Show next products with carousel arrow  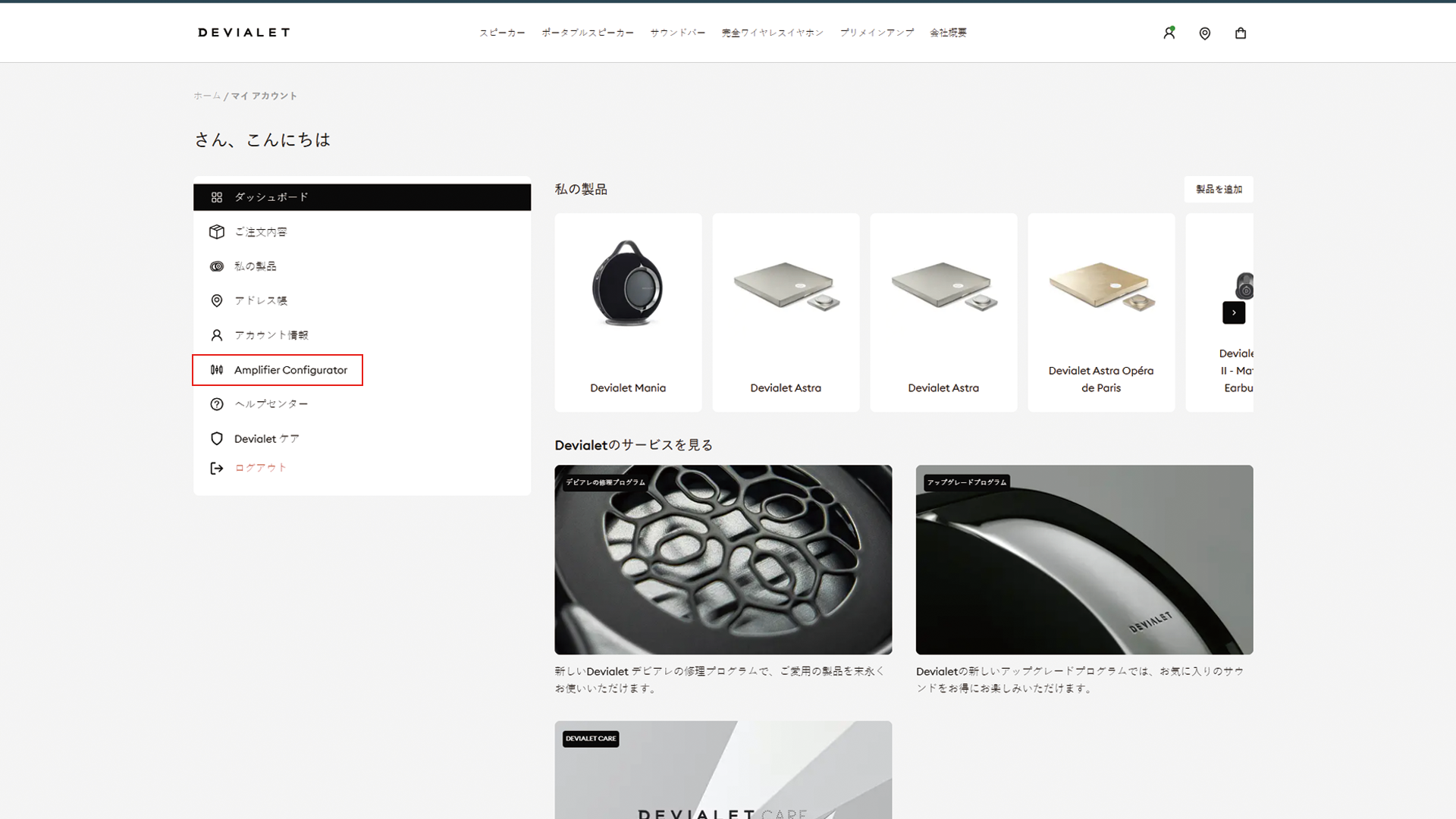click(x=1234, y=312)
